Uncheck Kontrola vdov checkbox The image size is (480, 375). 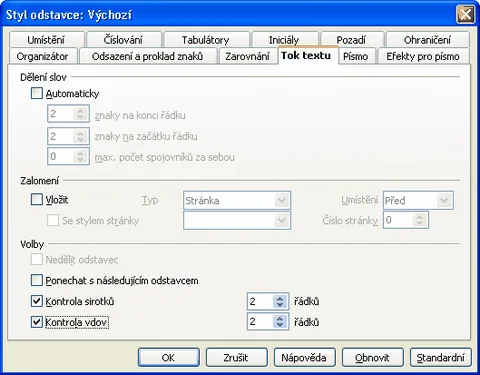click(37, 322)
